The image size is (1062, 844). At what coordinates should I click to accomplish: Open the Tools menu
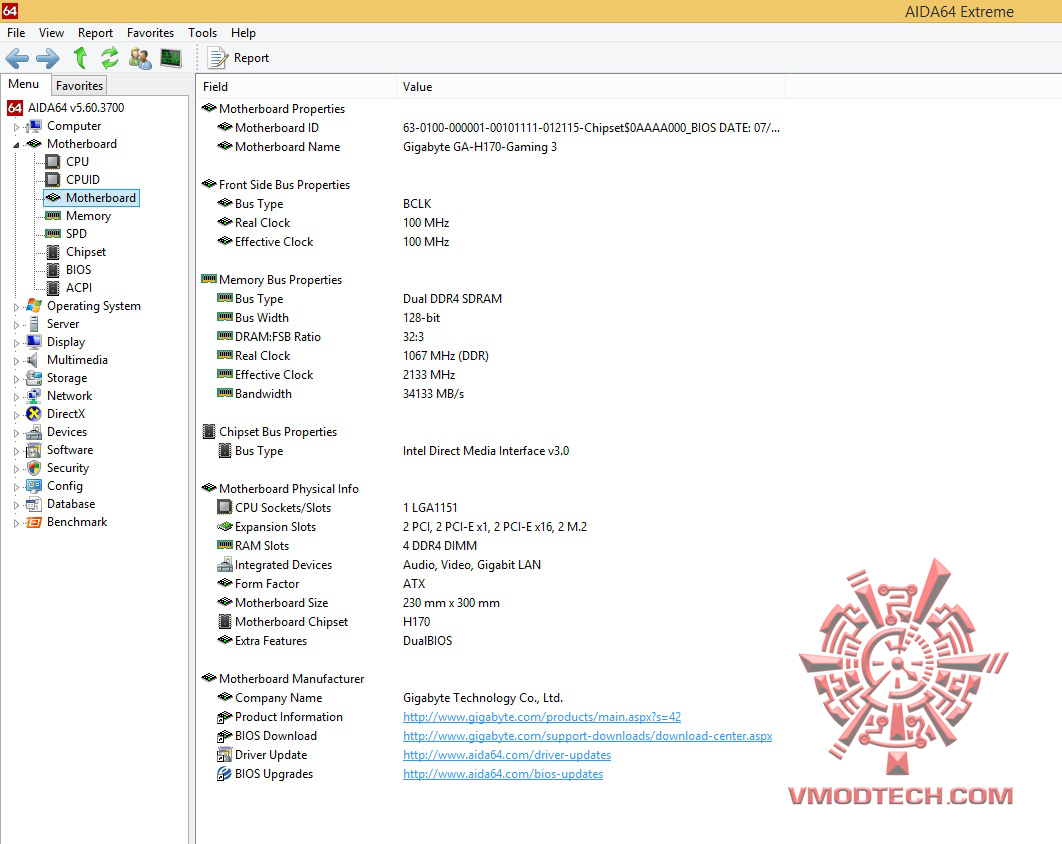point(203,33)
